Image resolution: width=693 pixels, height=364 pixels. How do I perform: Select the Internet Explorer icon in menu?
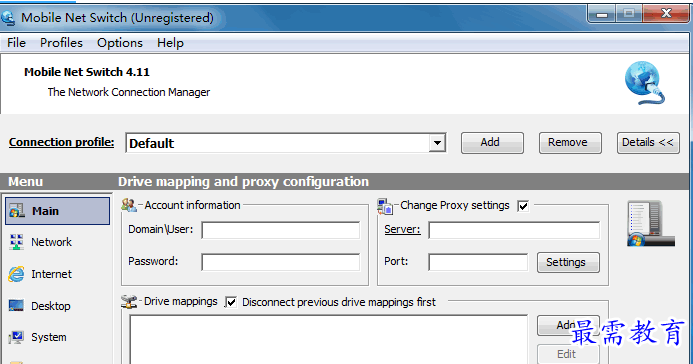[x=16, y=274]
